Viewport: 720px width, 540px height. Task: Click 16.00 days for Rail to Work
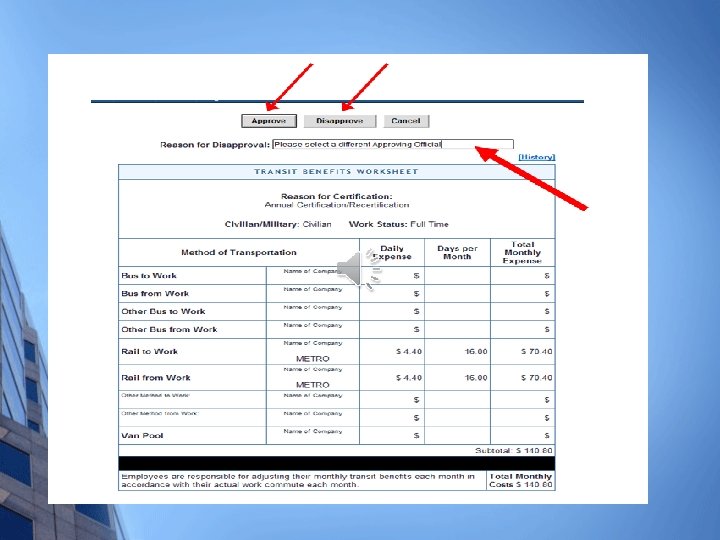pos(476,351)
